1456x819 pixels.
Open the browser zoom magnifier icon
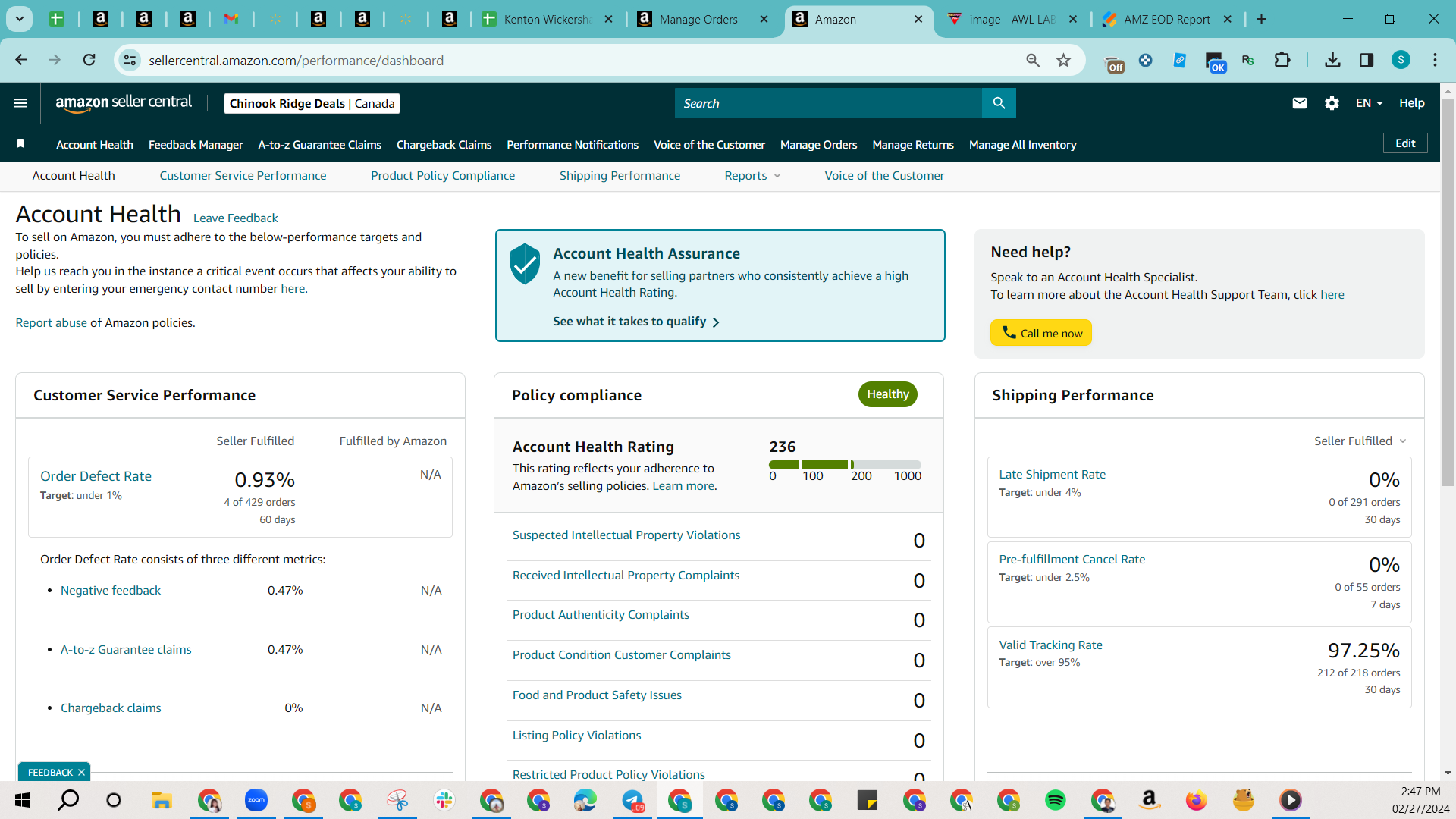pyautogui.click(x=1033, y=60)
